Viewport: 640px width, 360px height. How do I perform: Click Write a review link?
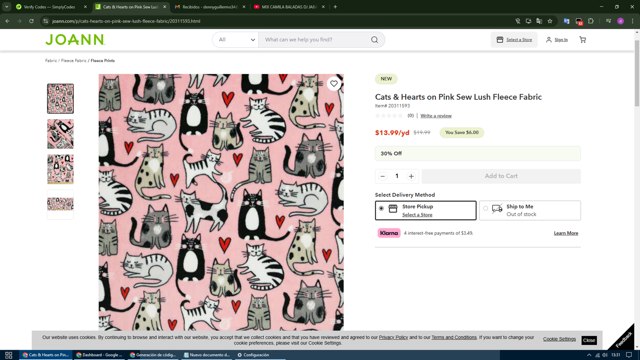(436, 116)
